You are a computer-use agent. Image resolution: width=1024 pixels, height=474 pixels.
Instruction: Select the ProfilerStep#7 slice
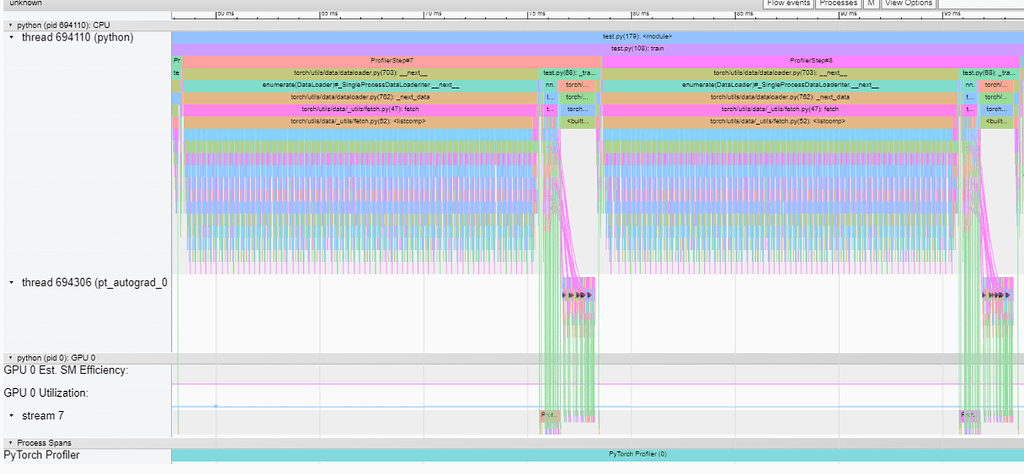click(392, 61)
